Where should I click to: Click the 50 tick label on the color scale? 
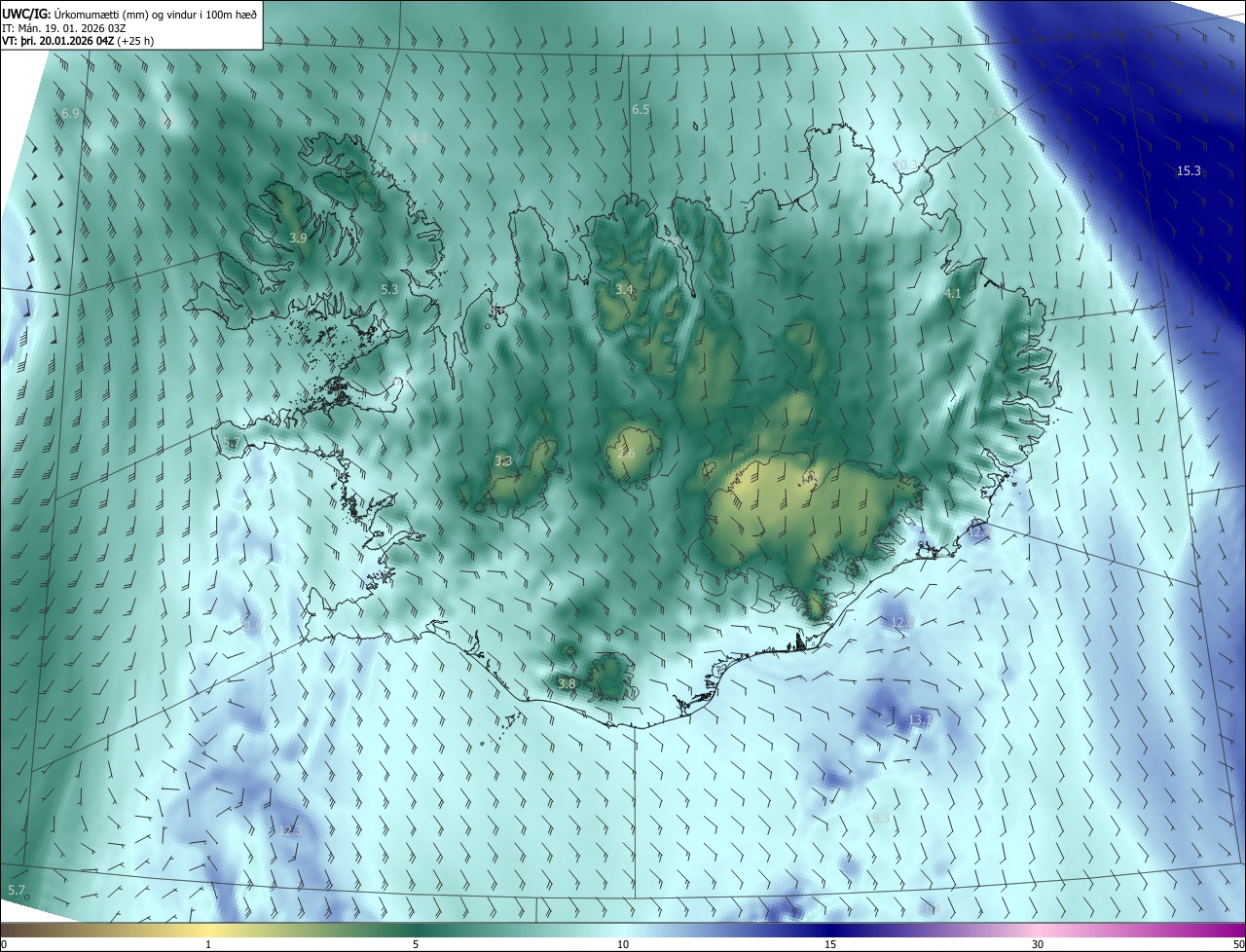tap(1238, 944)
